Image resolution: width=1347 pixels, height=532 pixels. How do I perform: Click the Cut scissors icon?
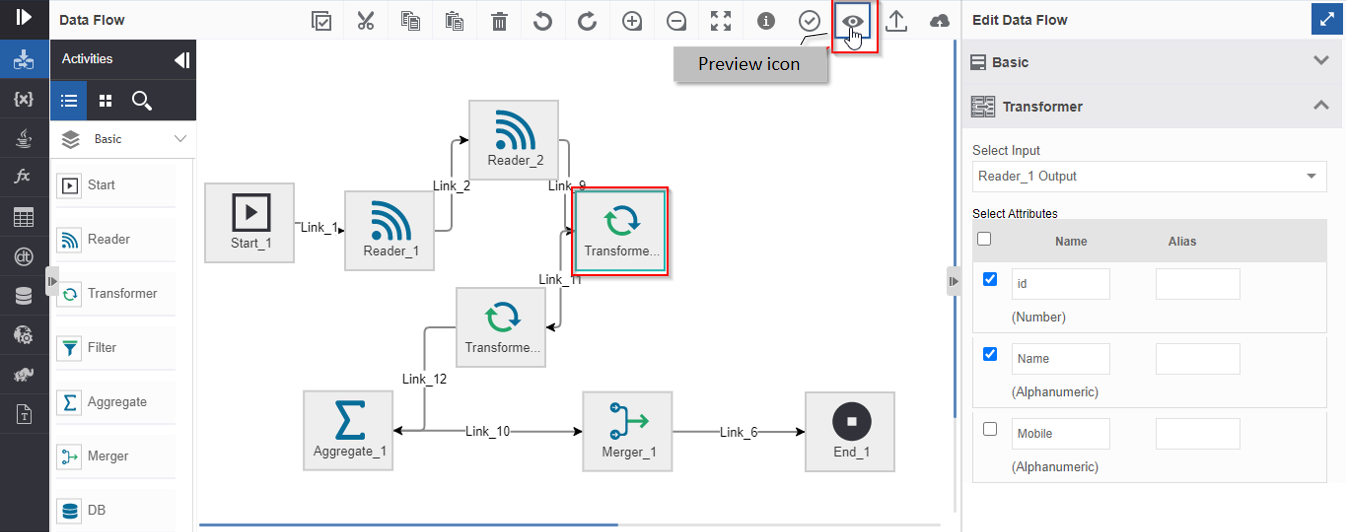pos(365,21)
